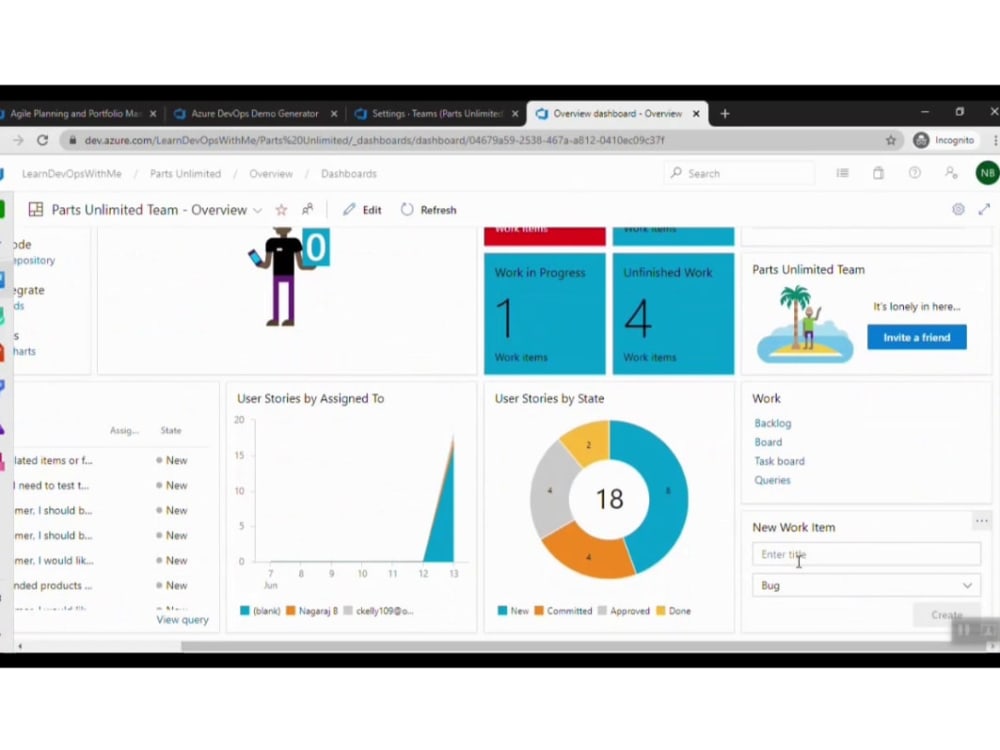
Task: Select the Approved legend swatch
Action: pyautogui.click(x=603, y=611)
